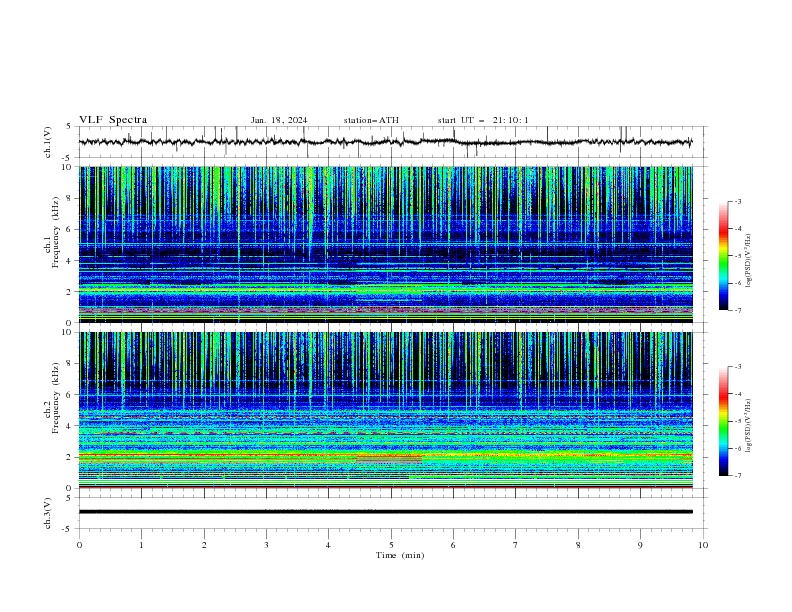Click the '-7' tick on ch.1 color bar
Viewport: 792px width, 612px height.
[x=738, y=310]
